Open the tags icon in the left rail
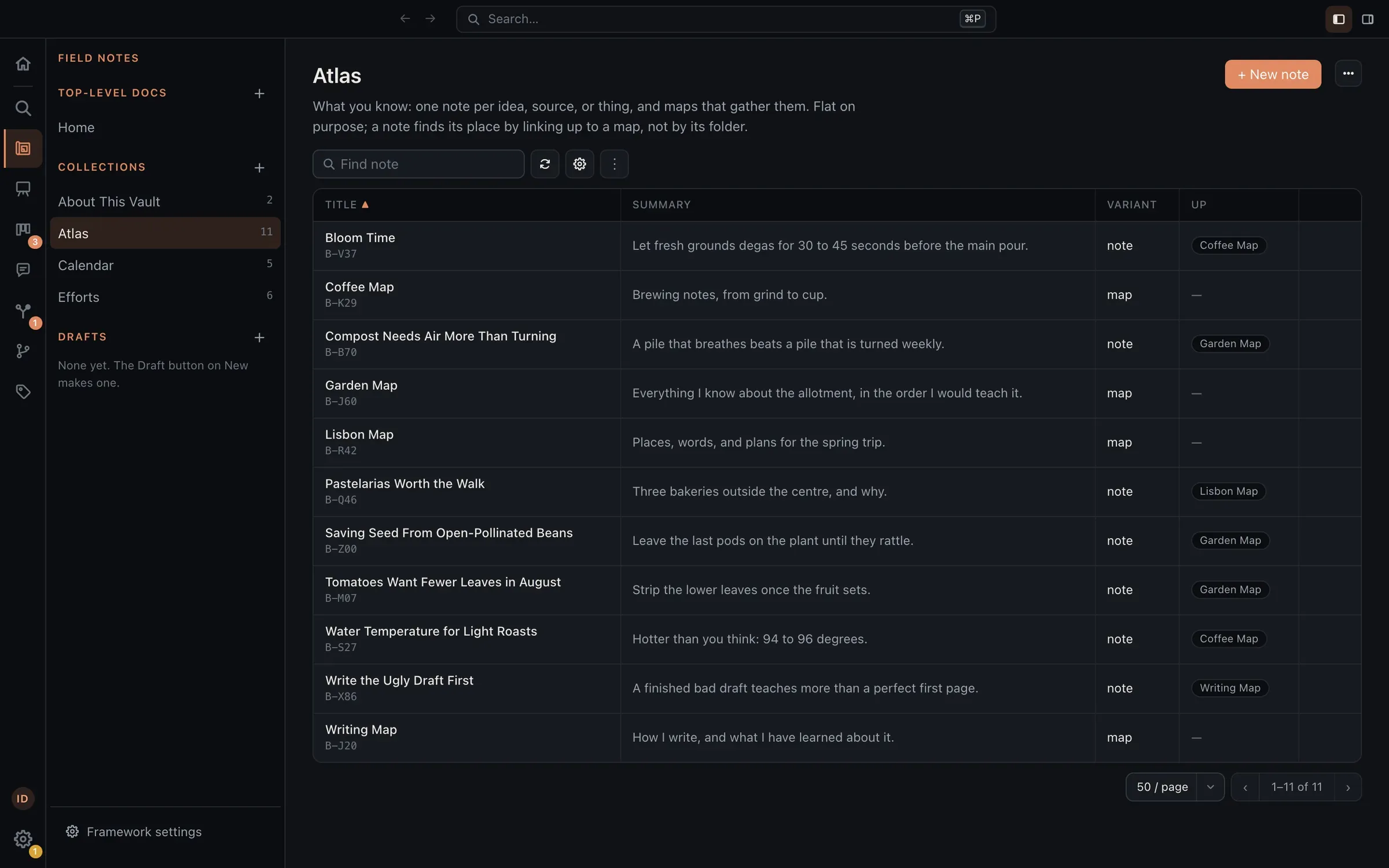The width and height of the screenshot is (1389, 868). [23, 392]
